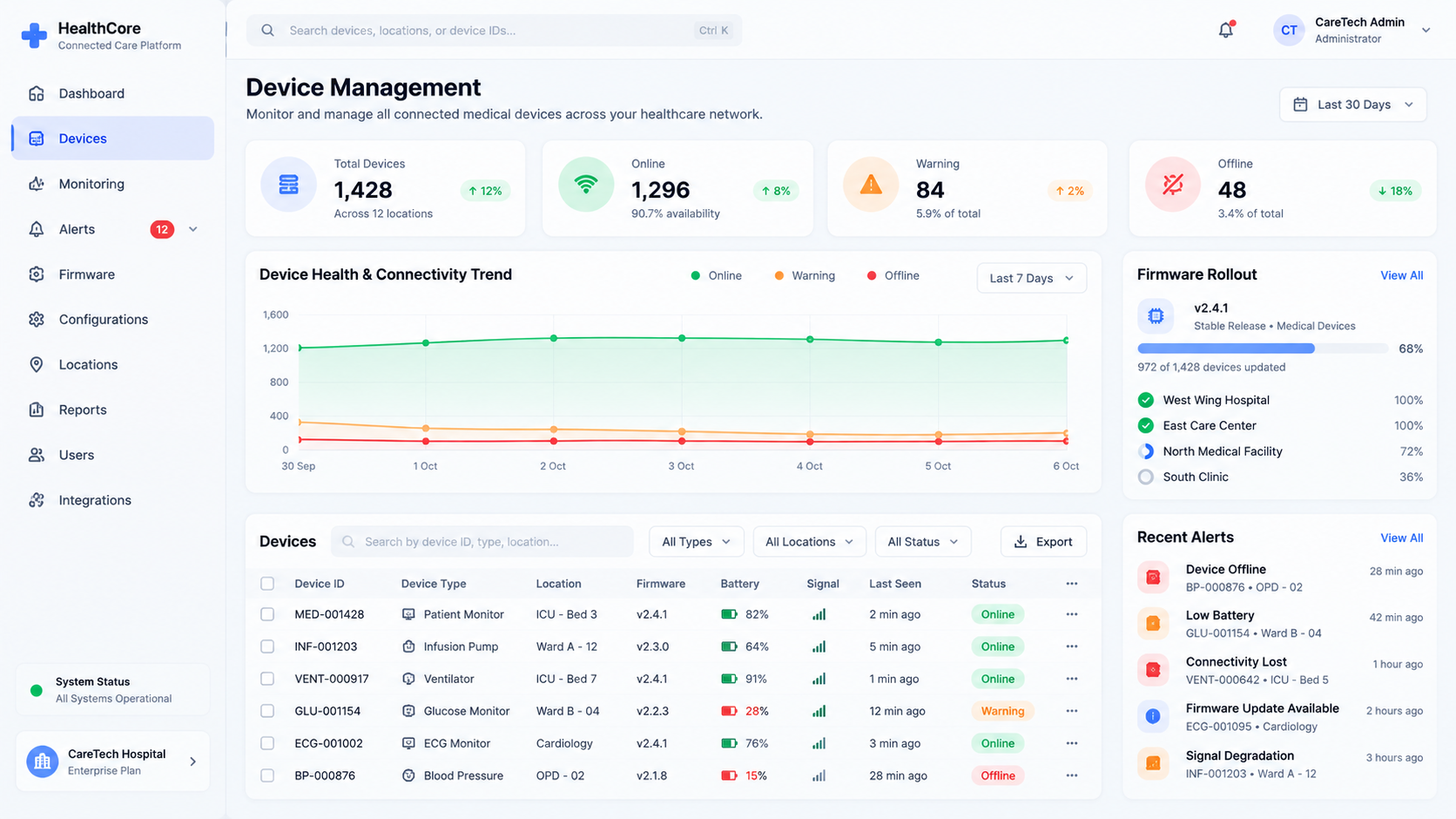This screenshot has width=1456, height=819.
Task: Open the Dashboard sidebar item
Action: [x=113, y=93]
